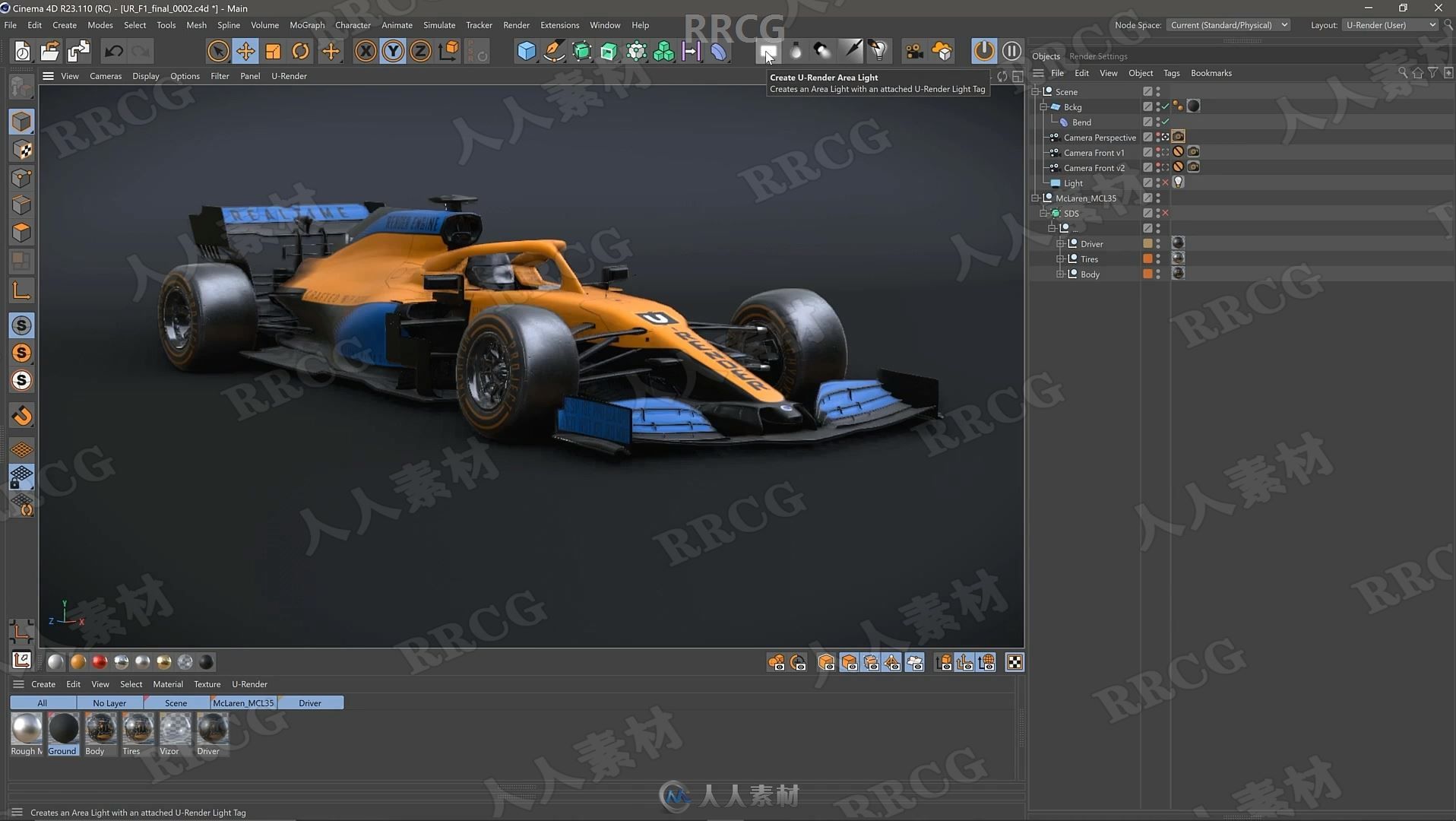1456x821 pixels.
Task: Click the orange magnet Snap icon
Action: pyautogui.click(x=22, y=416)
